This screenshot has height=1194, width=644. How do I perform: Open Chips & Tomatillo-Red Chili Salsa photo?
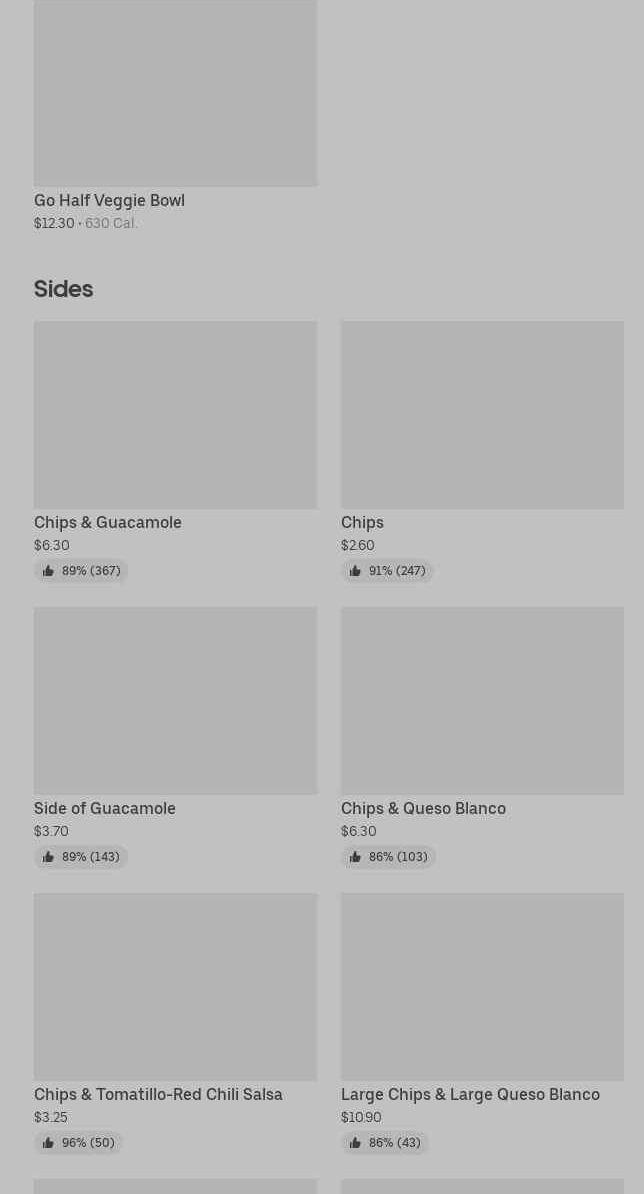[x=175, y=986]
